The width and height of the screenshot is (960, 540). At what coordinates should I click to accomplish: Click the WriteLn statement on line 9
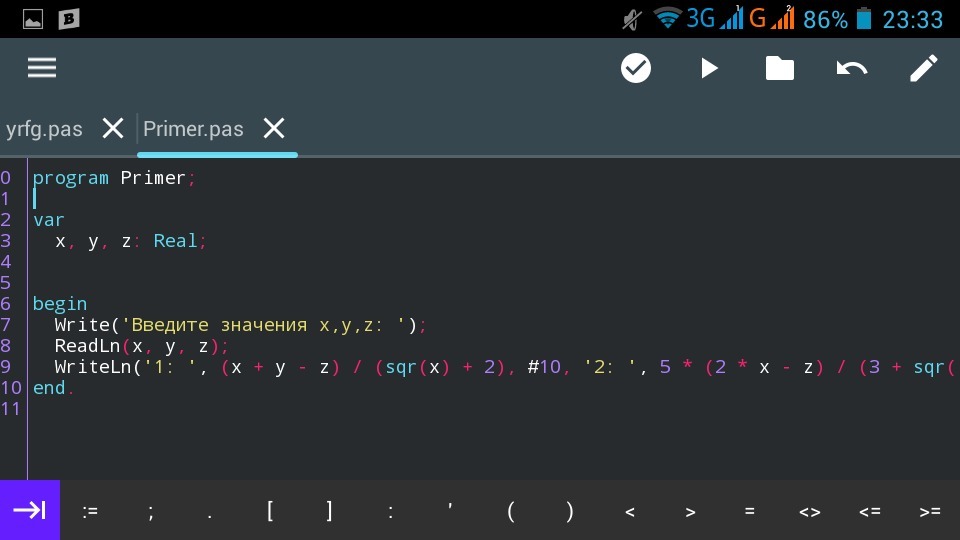tap(503, 367)
